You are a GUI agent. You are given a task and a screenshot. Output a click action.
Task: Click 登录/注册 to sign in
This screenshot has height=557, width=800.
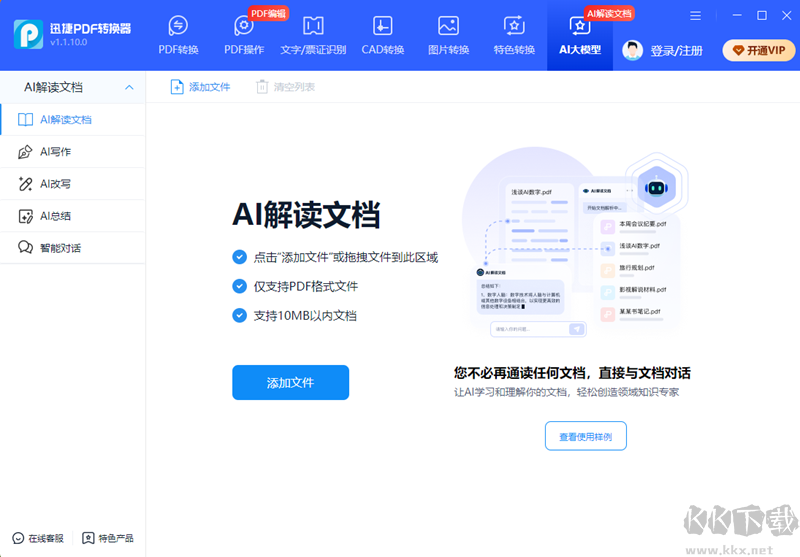pyautogui.click(x=677, y=50)
